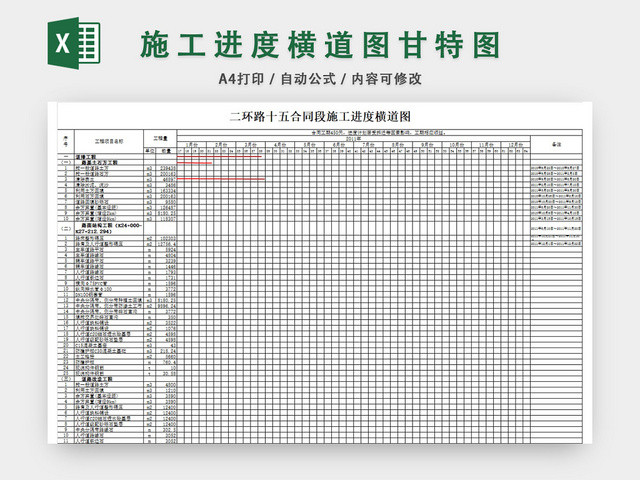Click the 备注 column header

tap(556, 144)
